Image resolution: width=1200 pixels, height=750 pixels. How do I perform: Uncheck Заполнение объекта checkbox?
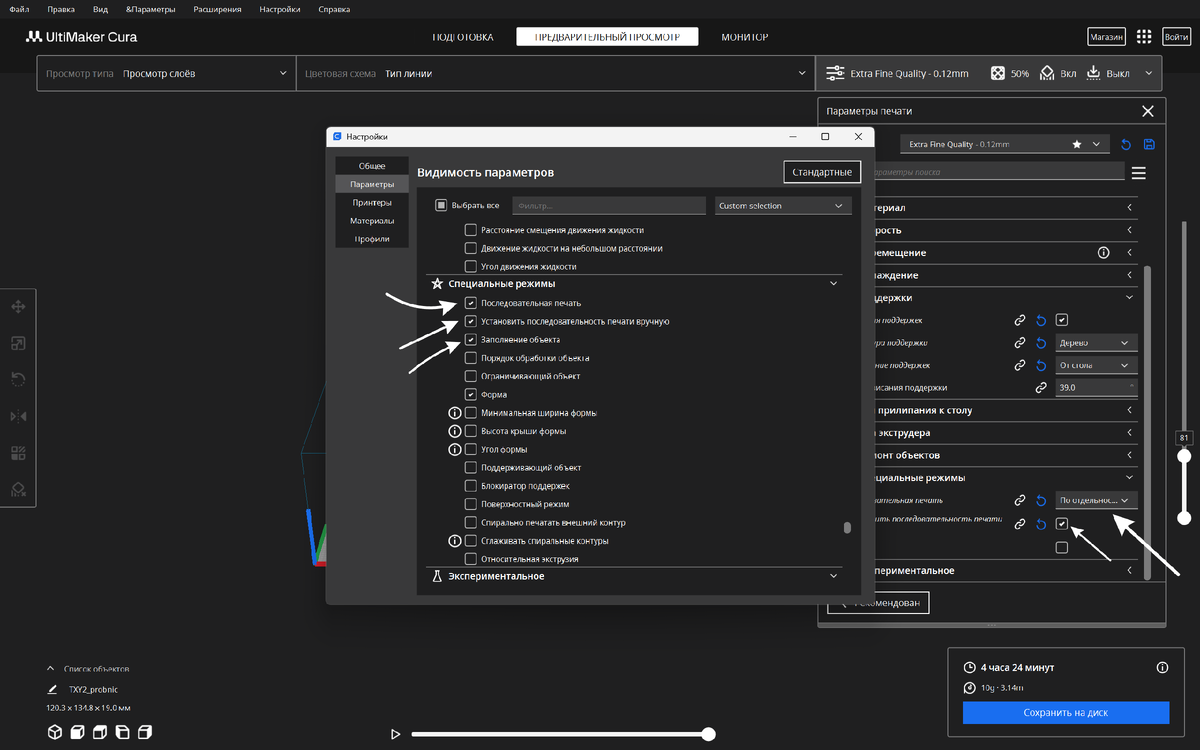pos(471,340)
